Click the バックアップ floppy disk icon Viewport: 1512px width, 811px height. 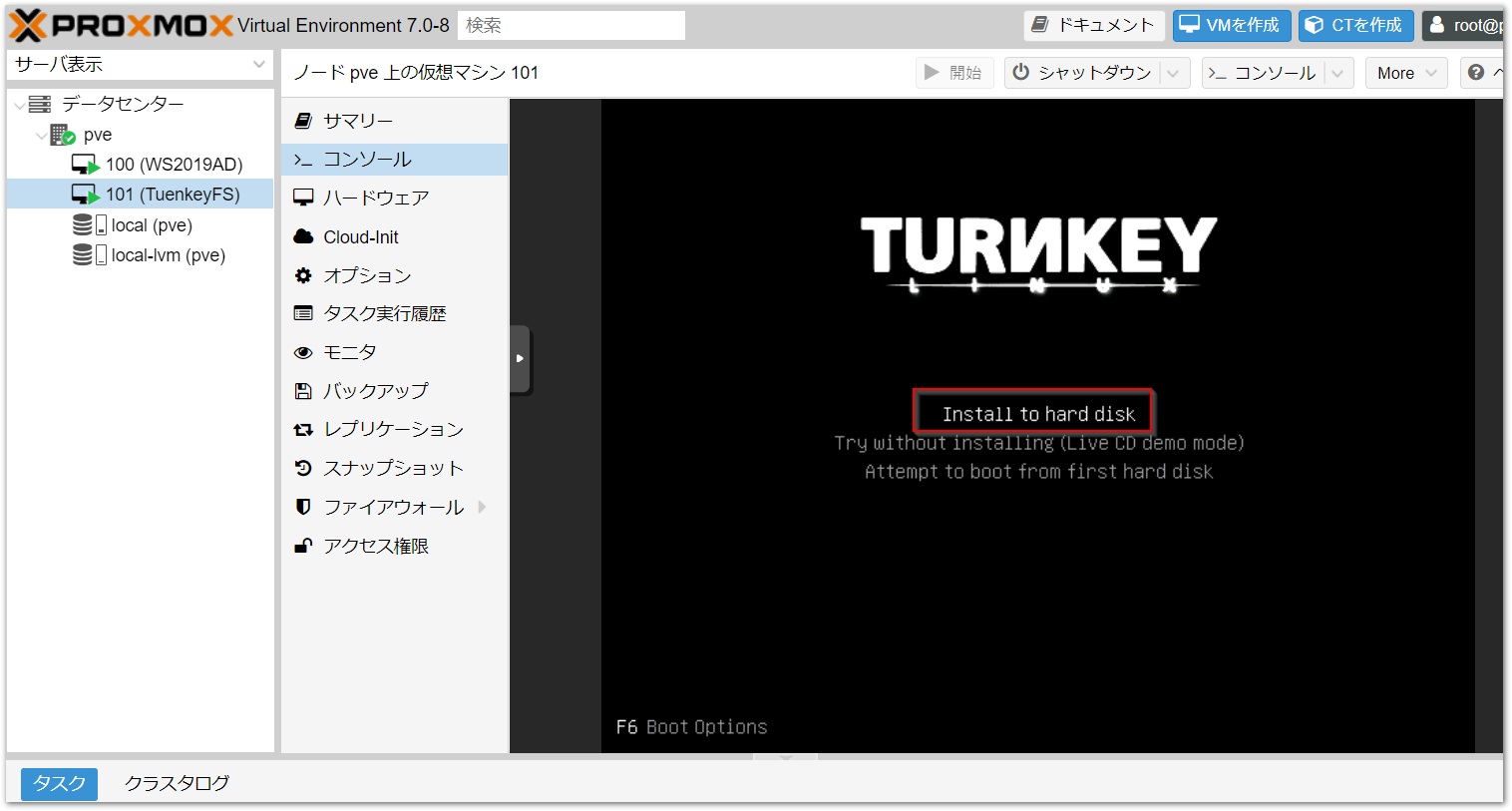303,391
